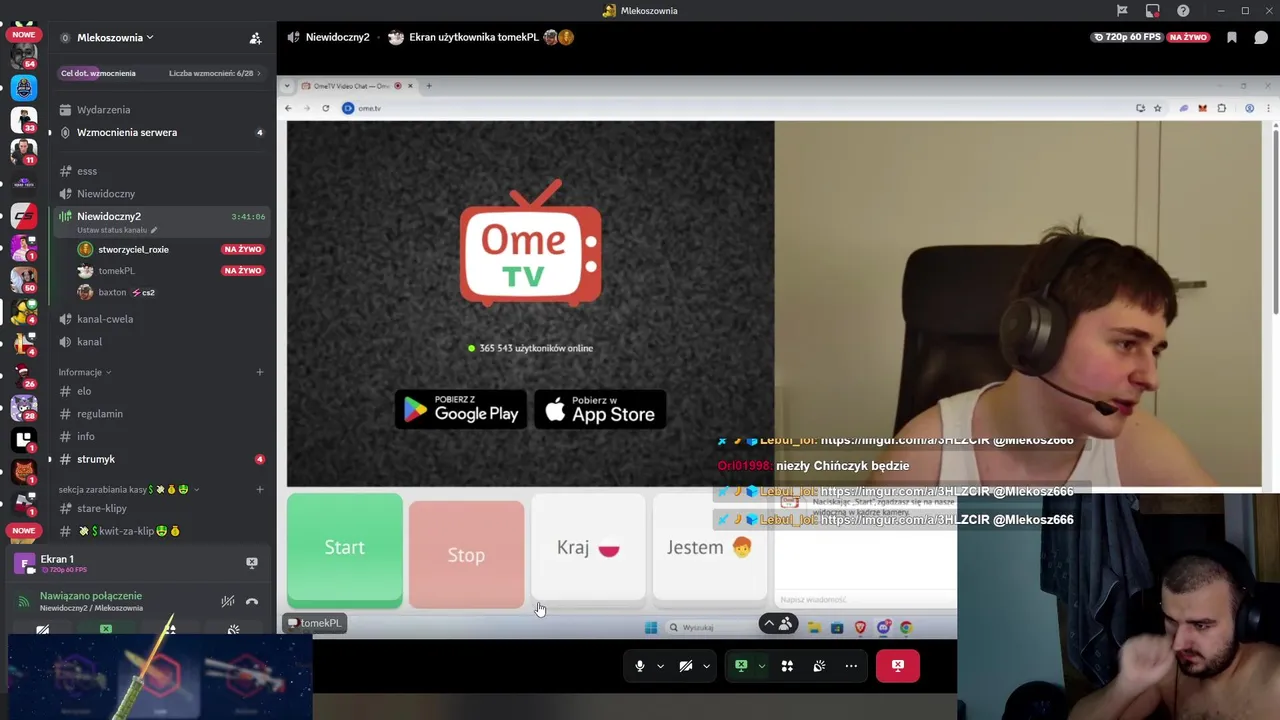Click the invite members icon beside Mlekoszownia
The height and width of the screenshot is (720, 1280).
[255, 38]
